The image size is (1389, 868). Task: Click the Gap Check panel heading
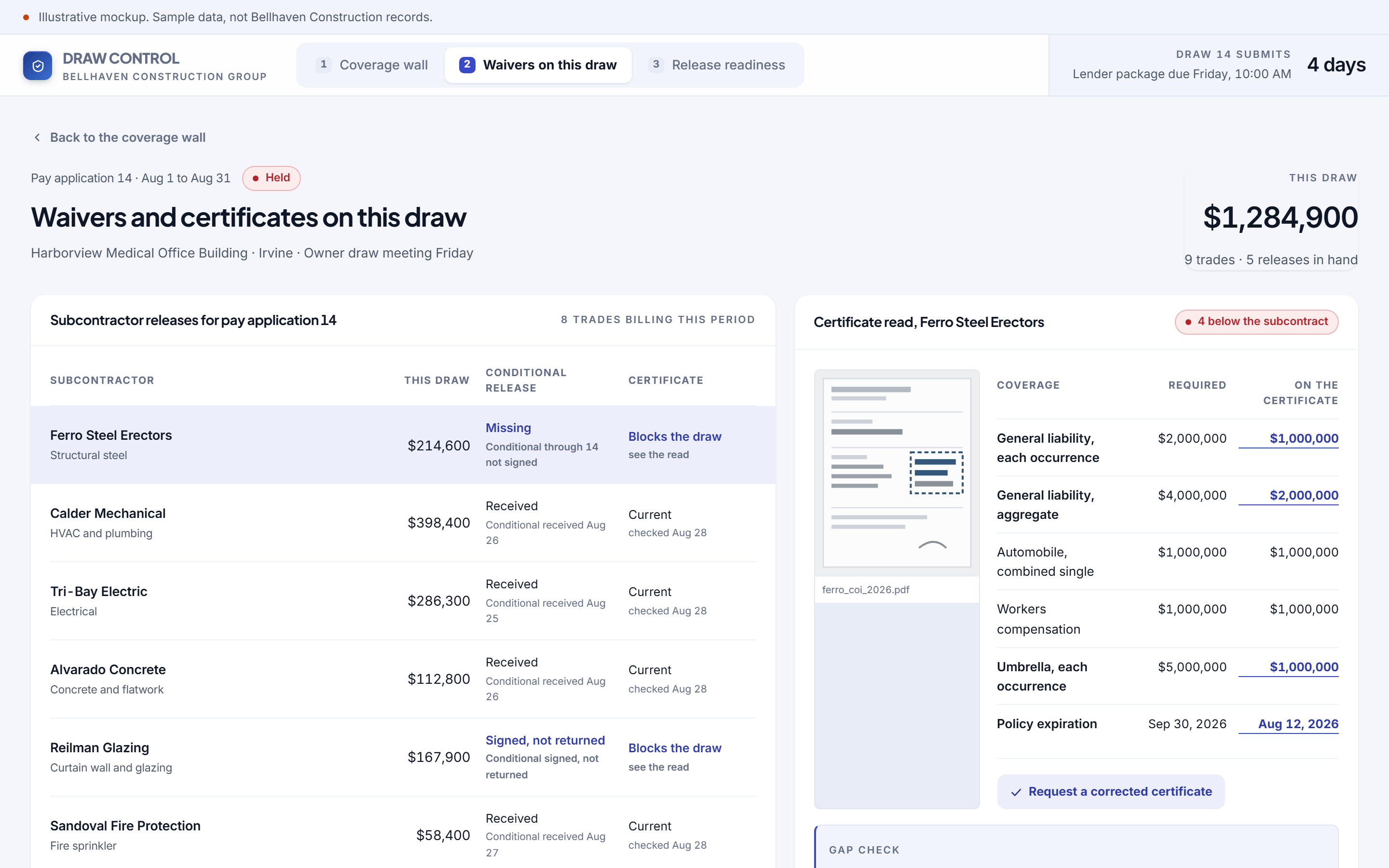coord(864,850)
